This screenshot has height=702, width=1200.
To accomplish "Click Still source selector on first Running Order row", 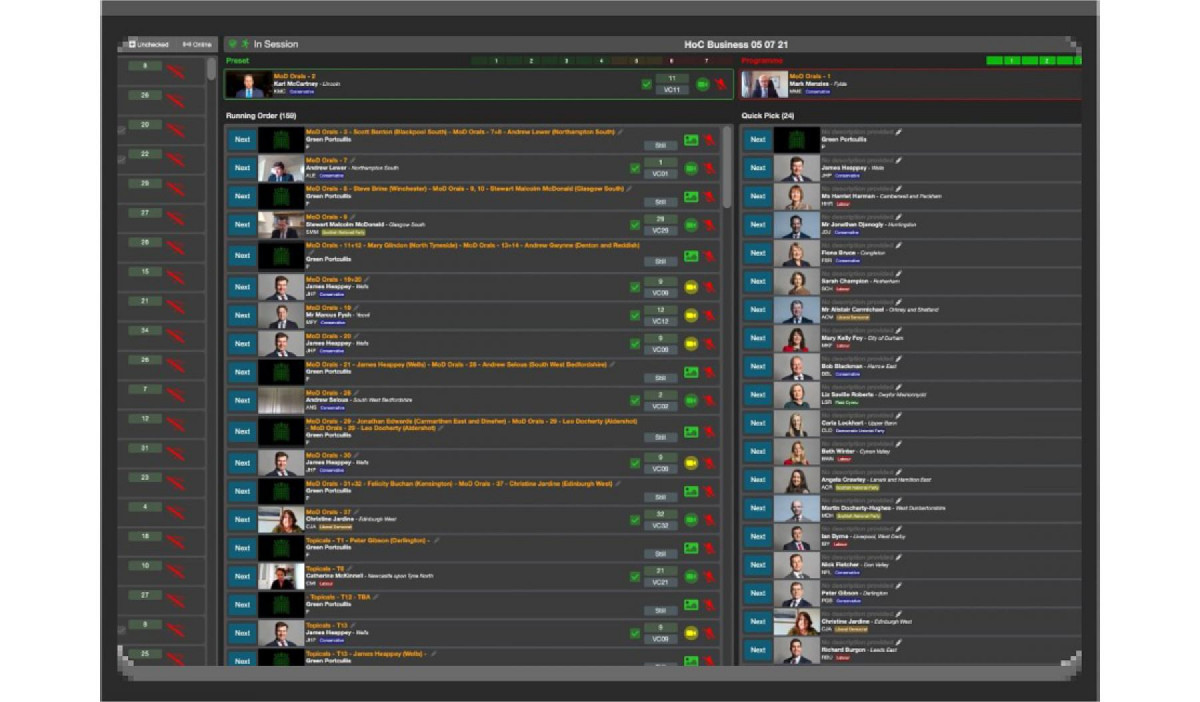I will [660, 146].
